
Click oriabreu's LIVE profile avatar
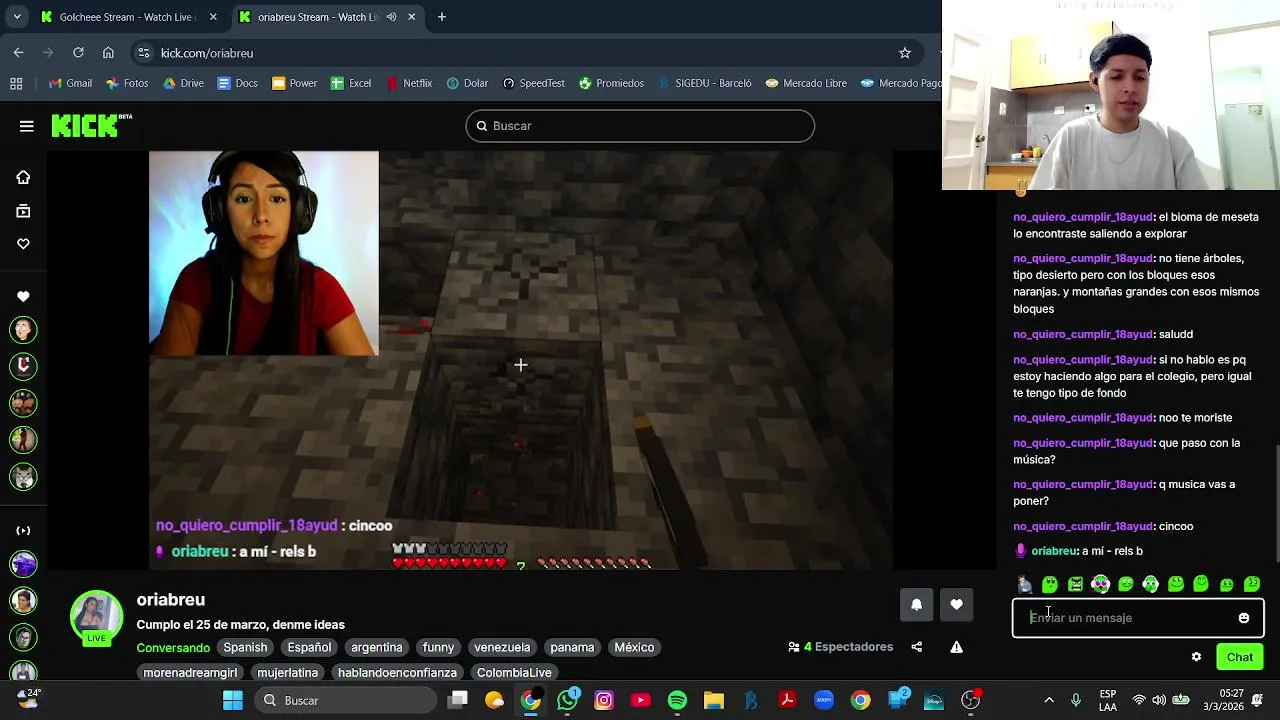point(96,617)
